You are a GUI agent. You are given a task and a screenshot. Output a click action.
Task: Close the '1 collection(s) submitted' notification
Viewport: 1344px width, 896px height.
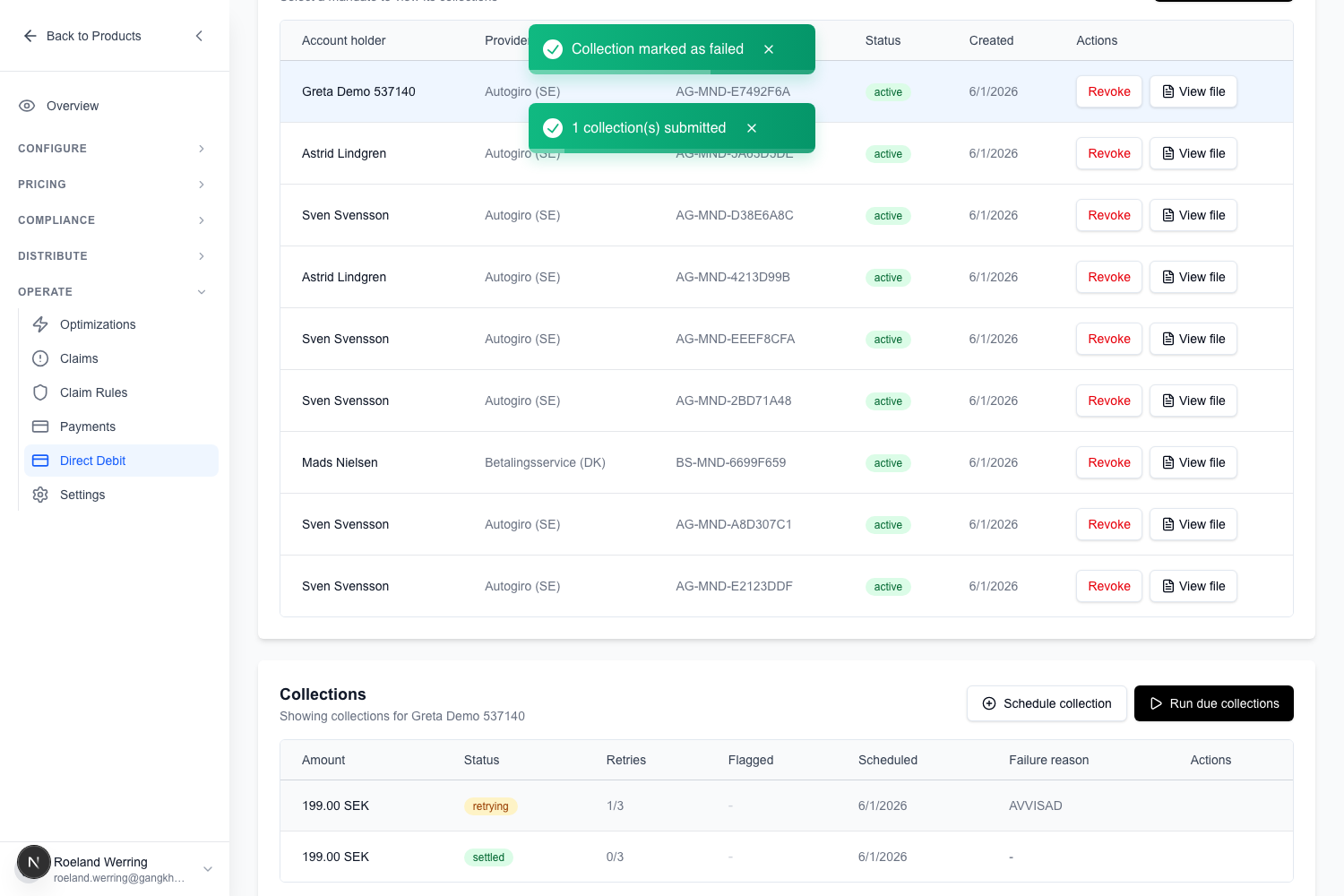(x=752, y=128)
